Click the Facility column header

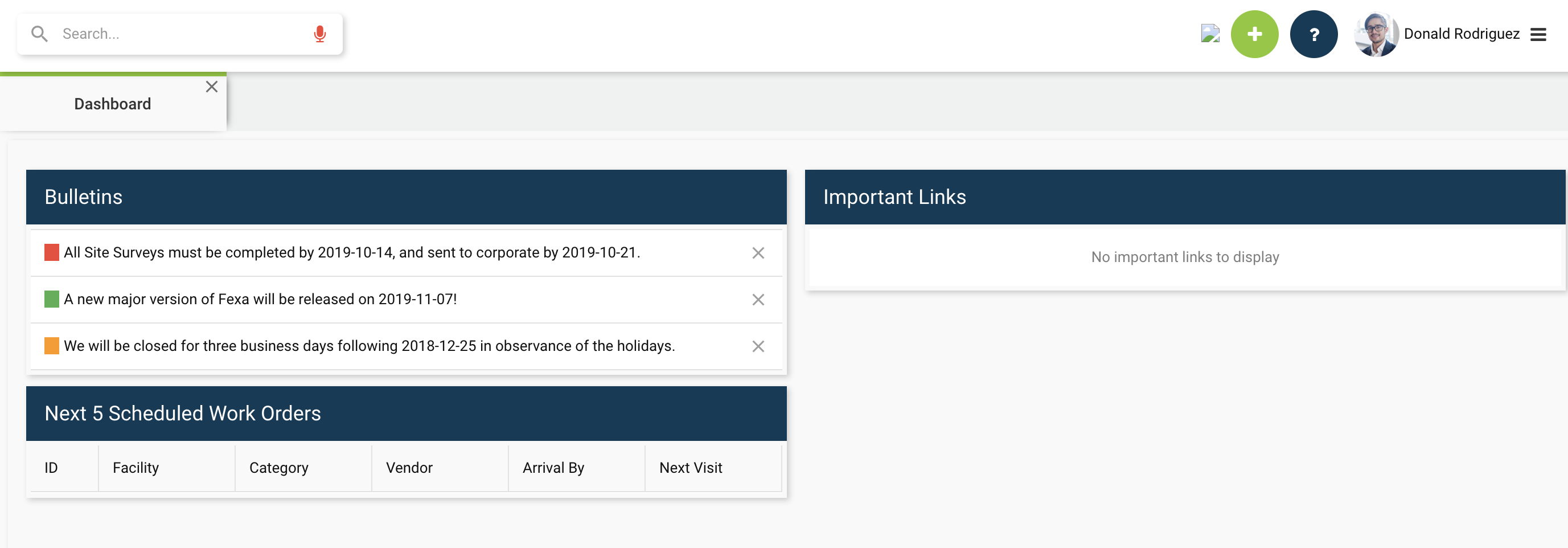point(135,468)
